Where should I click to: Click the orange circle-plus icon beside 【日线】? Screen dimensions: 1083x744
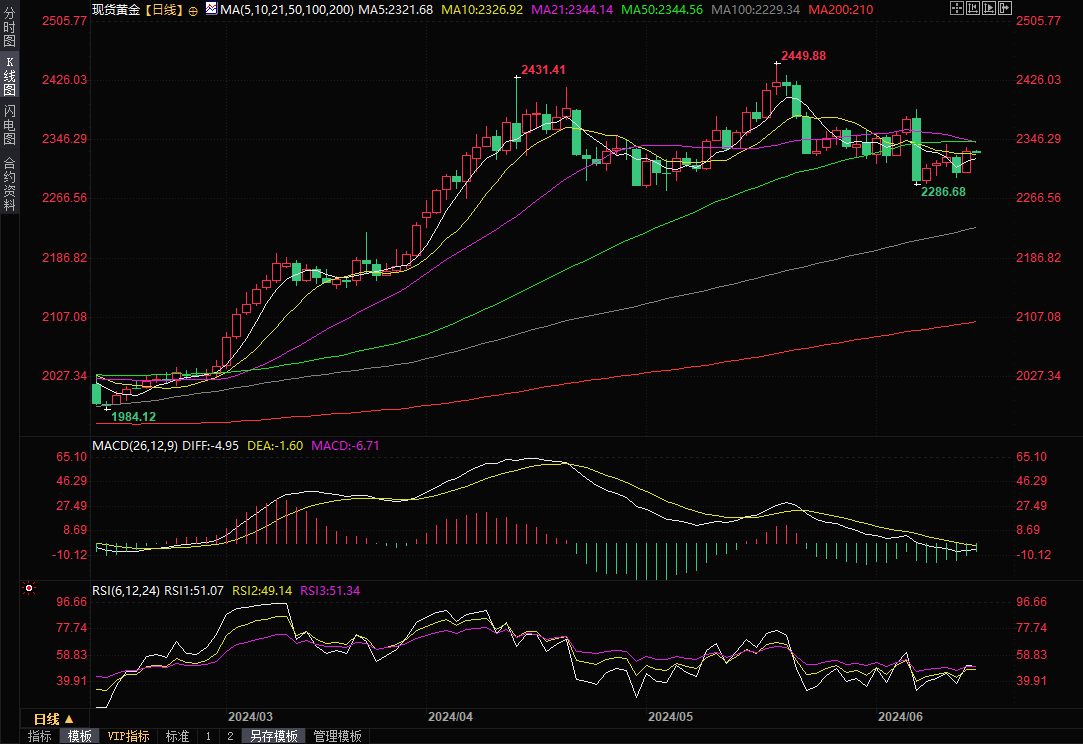click(193, 9)
